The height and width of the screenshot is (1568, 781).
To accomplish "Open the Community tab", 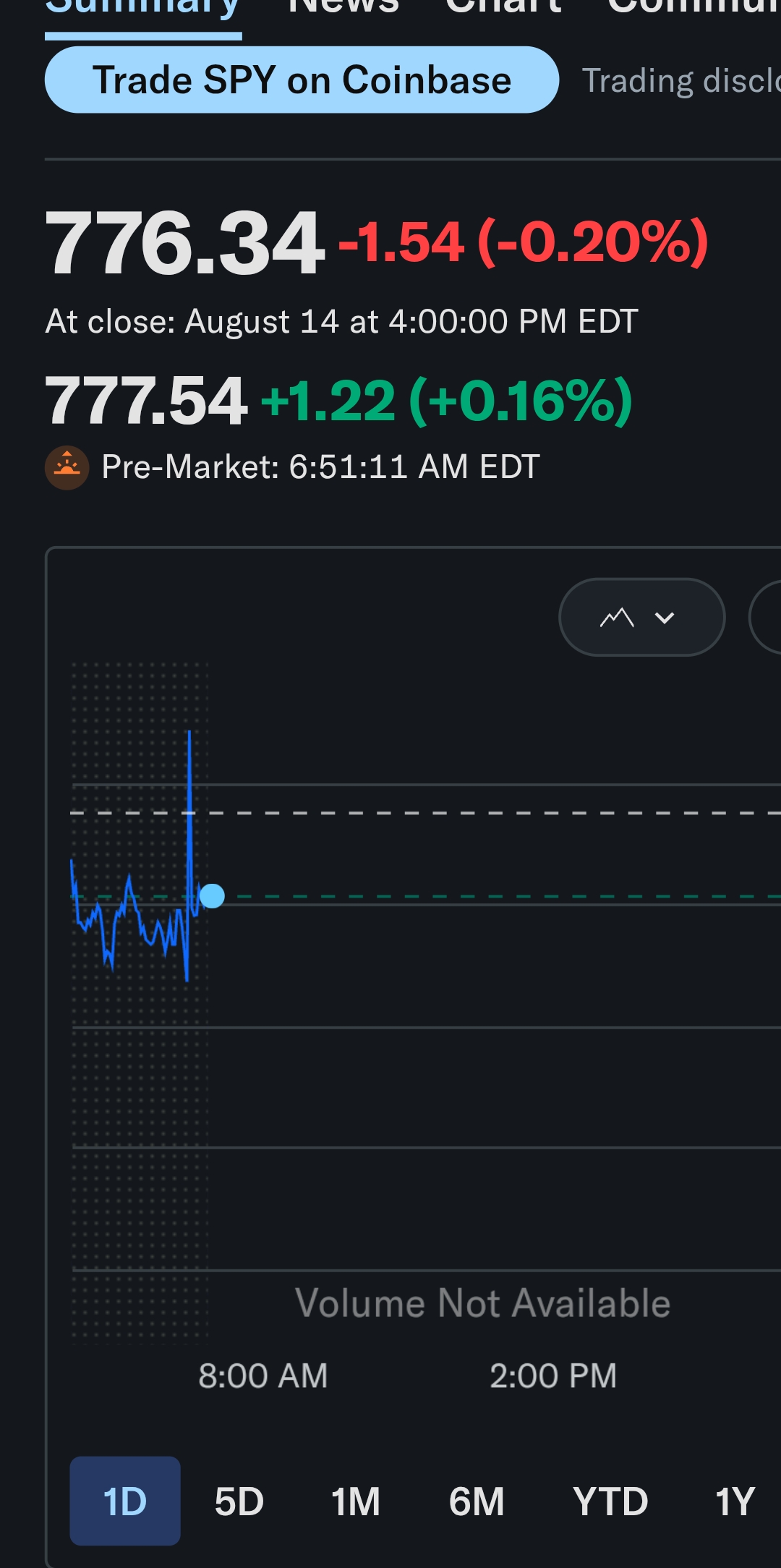I will click(694, 7).
